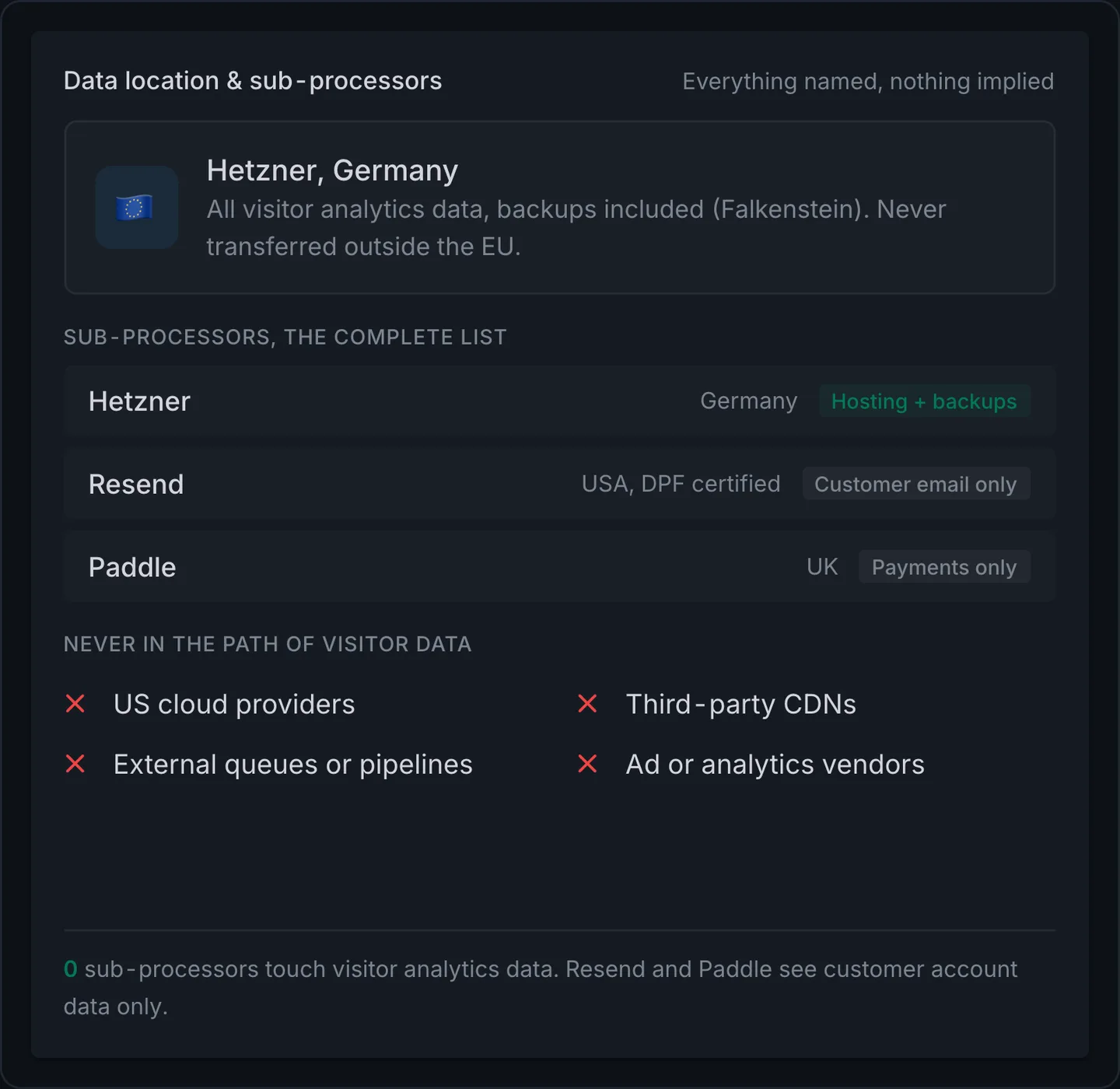Click the Ad or analytics vendors text
Image resolution: width=1120 pixels, height=1089 pixels.
tap(775, 764)
